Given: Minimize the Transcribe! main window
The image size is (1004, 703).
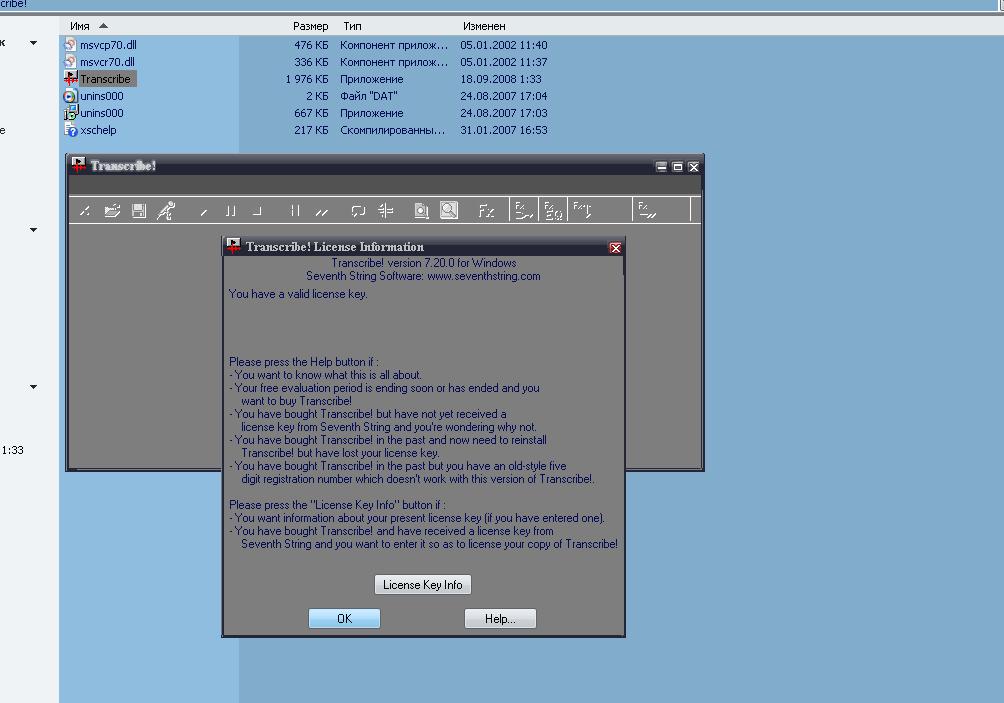Looking at the screenshot, I should 661,167.
